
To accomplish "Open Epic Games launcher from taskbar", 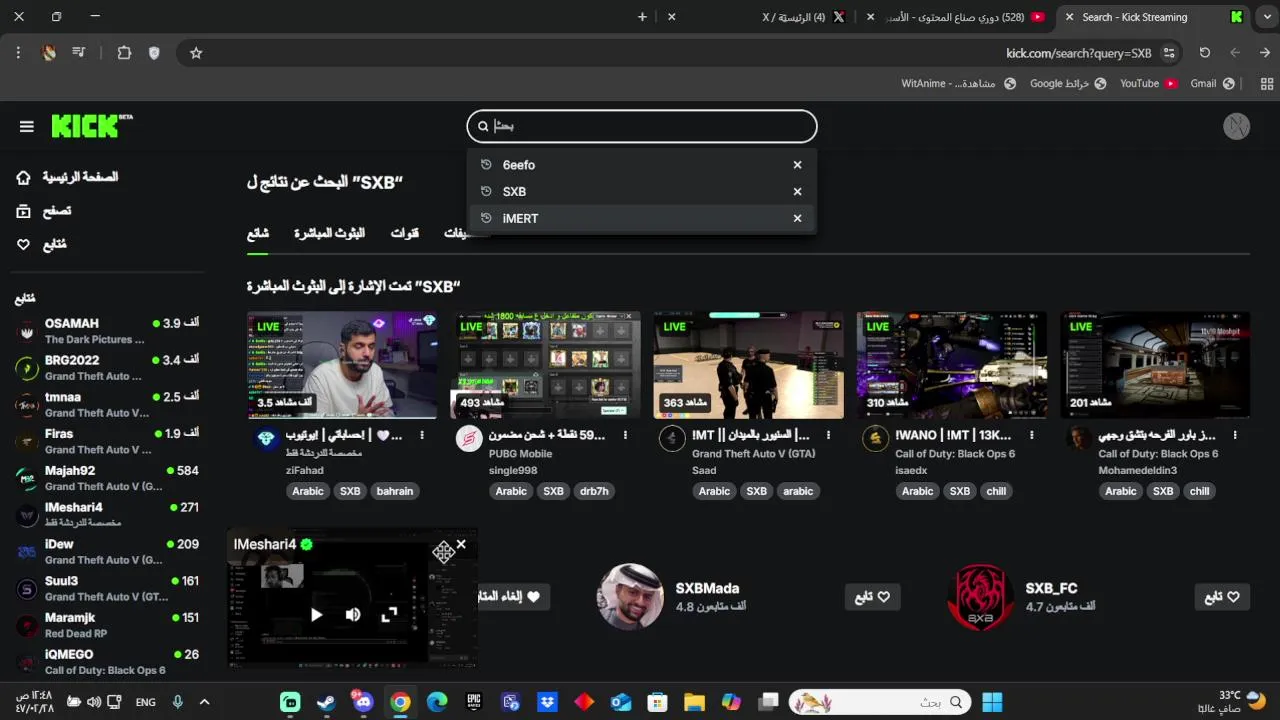I will [x=474, y=702].
